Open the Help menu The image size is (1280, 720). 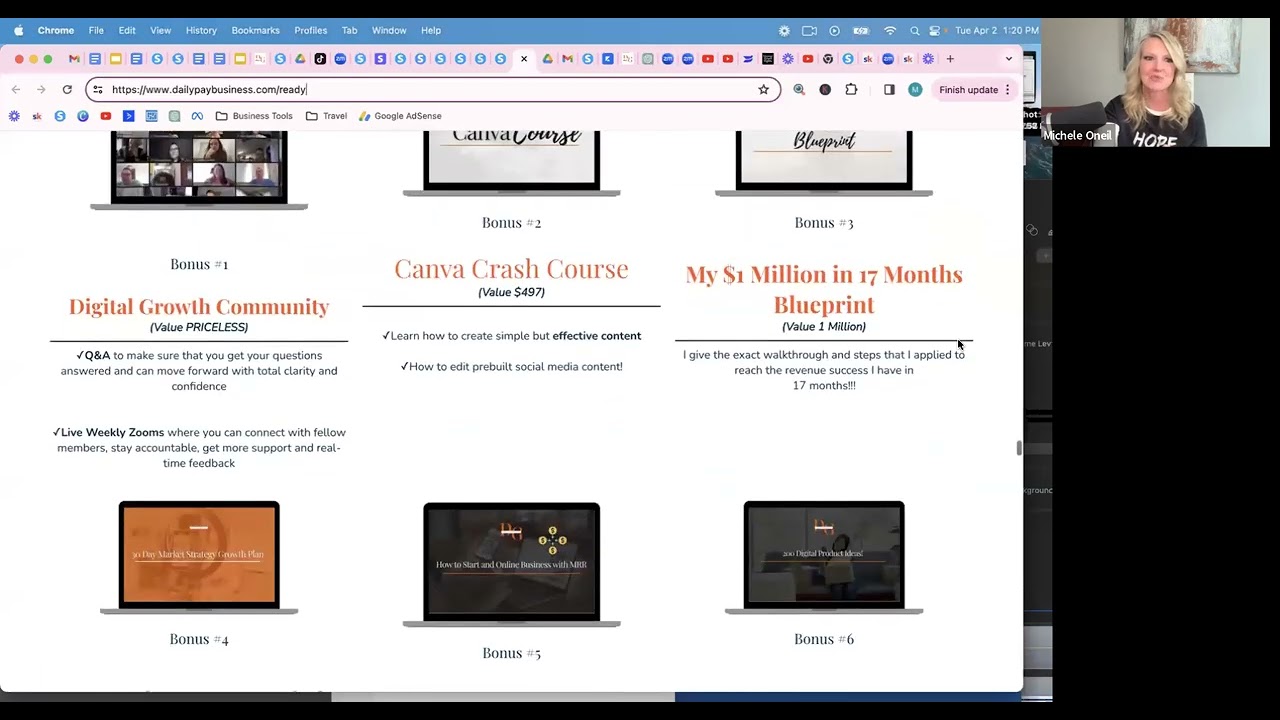tap(431, 30)
